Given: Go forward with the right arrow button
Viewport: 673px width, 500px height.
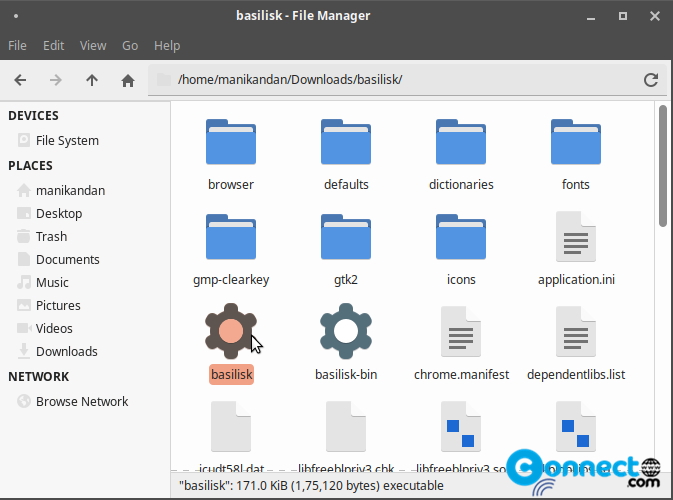Looking at the screenshot, I should [x=56, y=80].
